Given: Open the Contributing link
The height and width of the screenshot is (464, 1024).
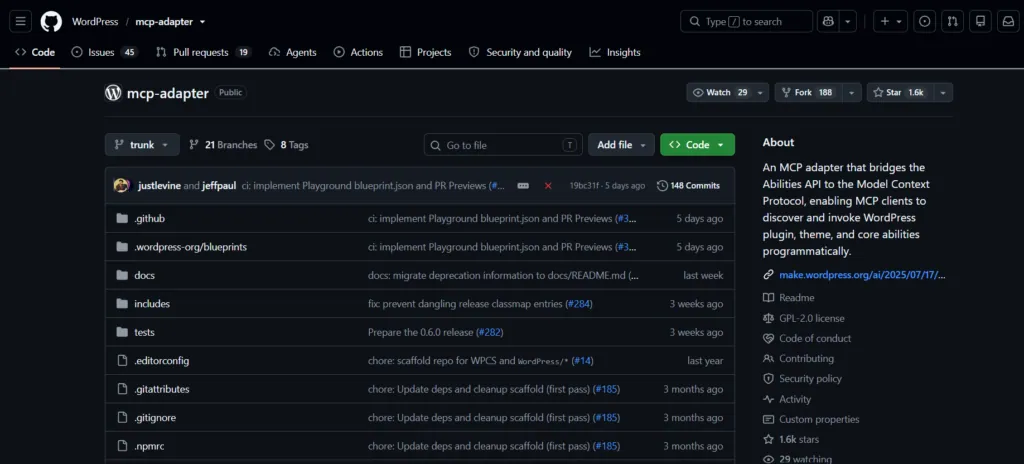Looking at the screenshot, I should (806, 358).
